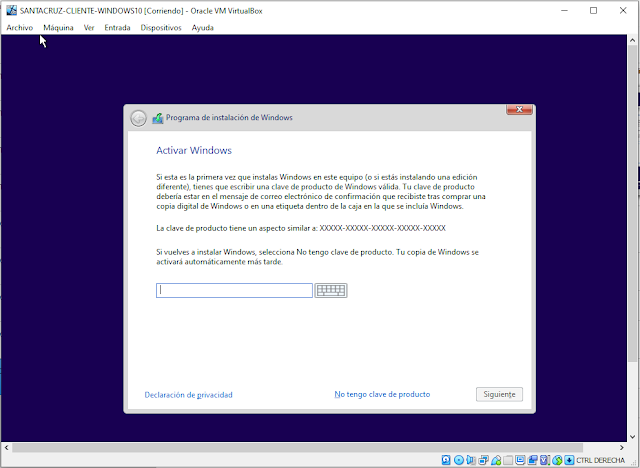Click the horizontal scrollbar left arrow
The image size is (640, 468).
point(7,448)
